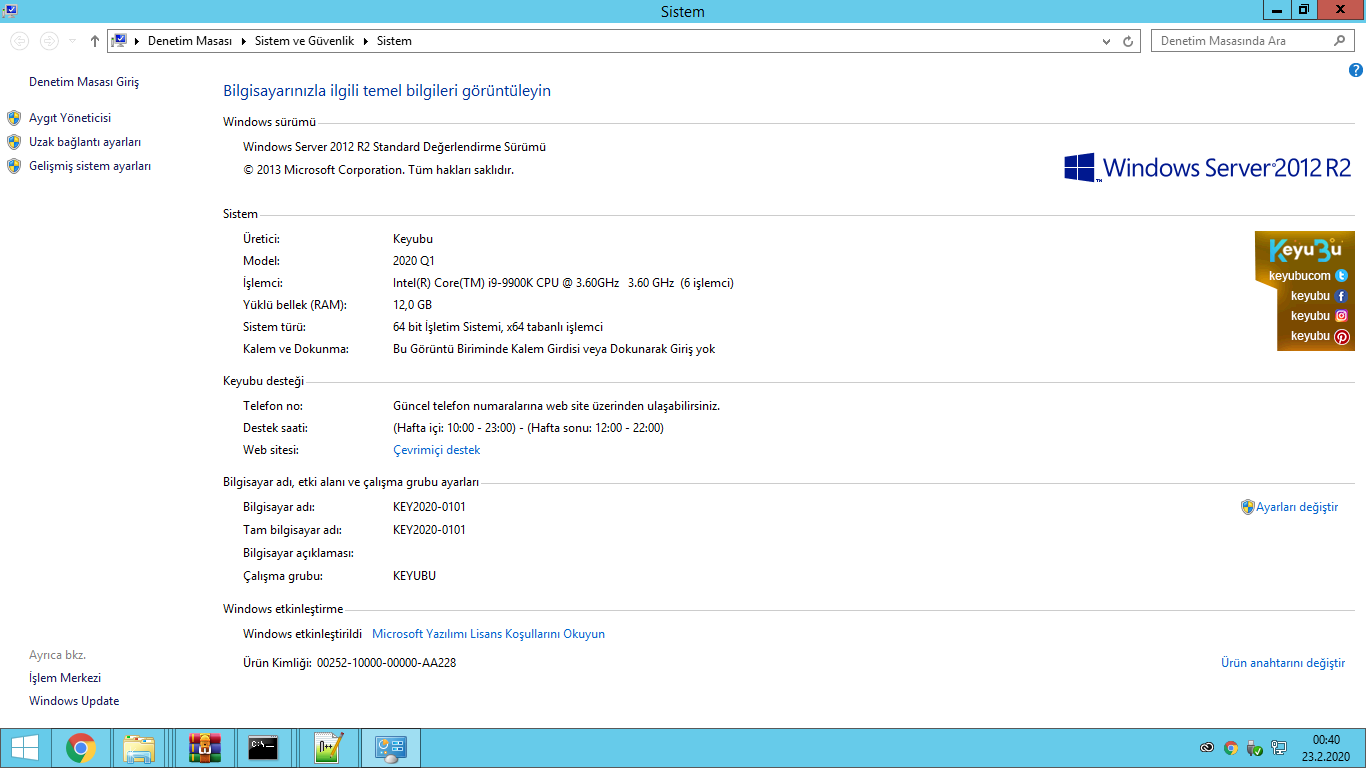Expand the address bar history dropdown

(1106, 41)
